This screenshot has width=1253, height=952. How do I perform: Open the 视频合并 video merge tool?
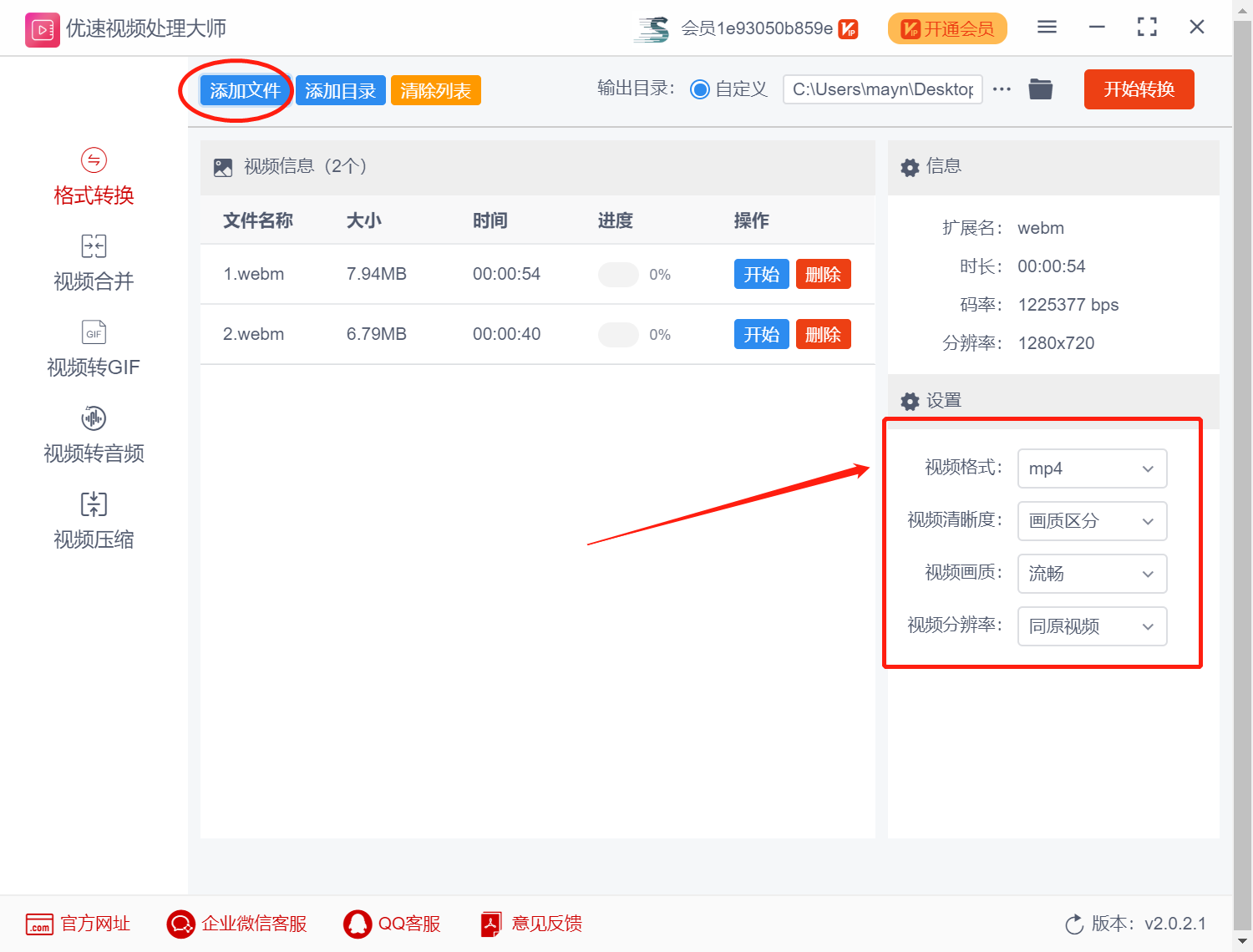click(x=93, y=263)
